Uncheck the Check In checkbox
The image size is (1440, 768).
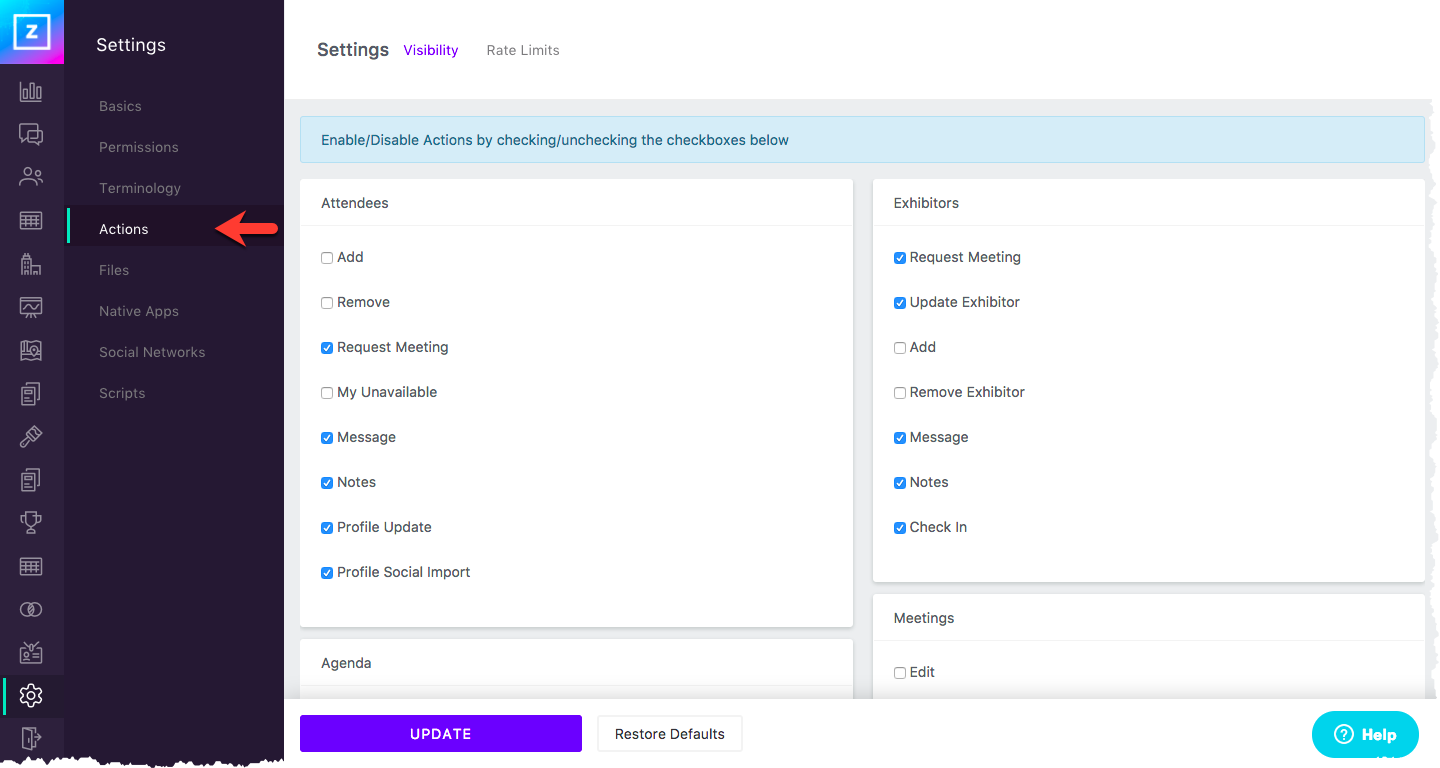click(900, 528)
